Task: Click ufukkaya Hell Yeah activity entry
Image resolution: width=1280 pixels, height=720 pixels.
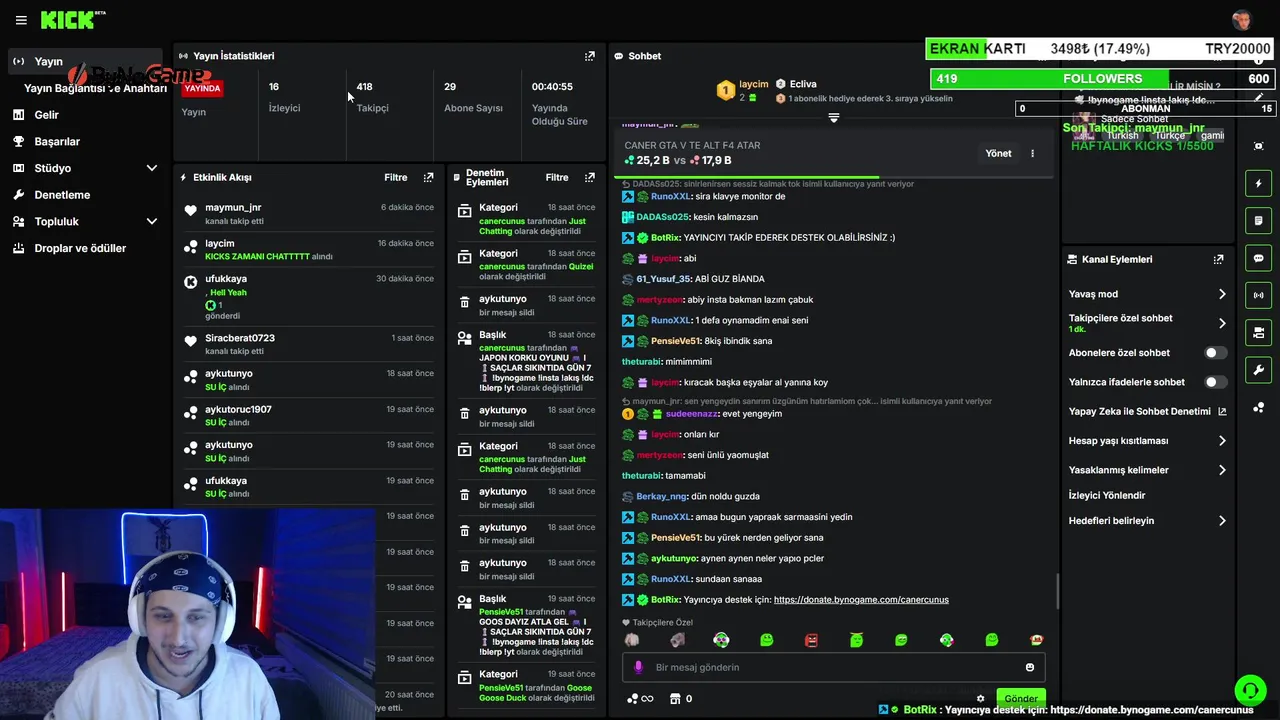Action: (308, 298)
